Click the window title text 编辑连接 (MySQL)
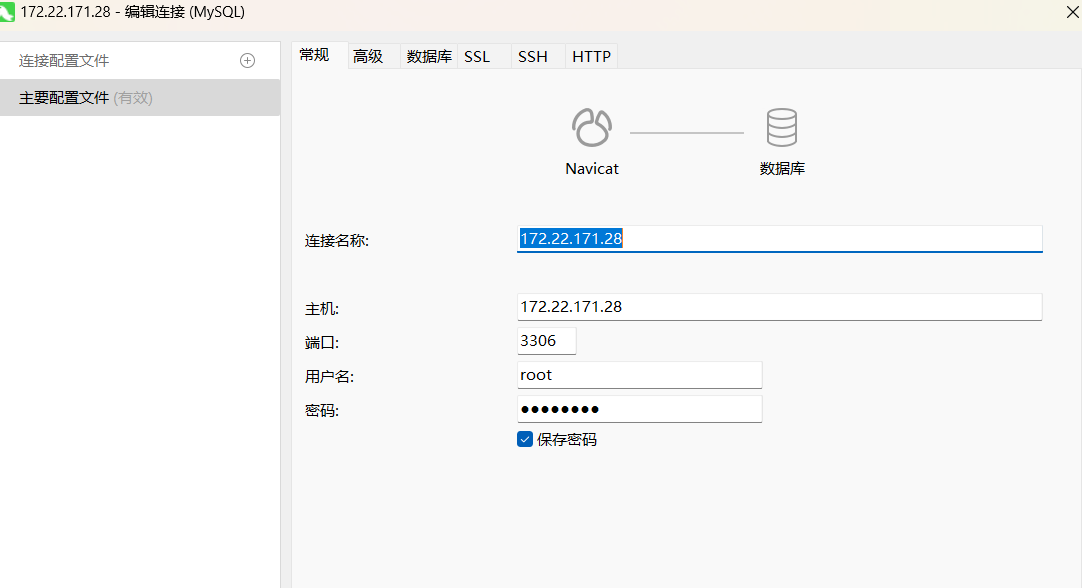 coord(184,12)
